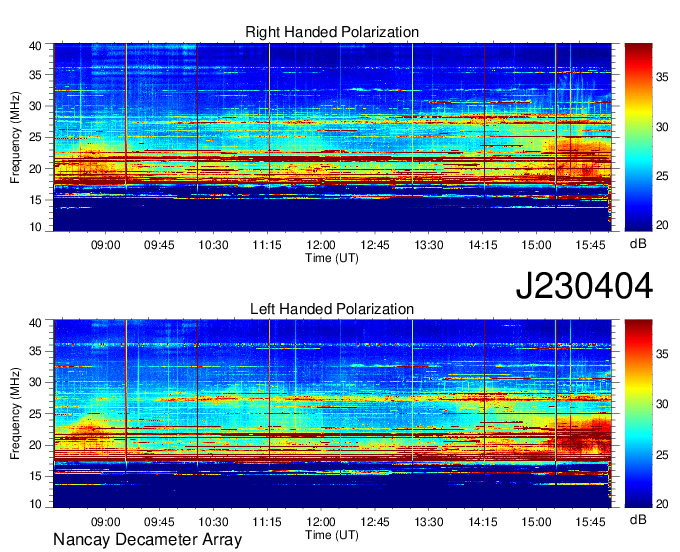Click the 12:00 tick label on top plot

[x=321, y=245]
